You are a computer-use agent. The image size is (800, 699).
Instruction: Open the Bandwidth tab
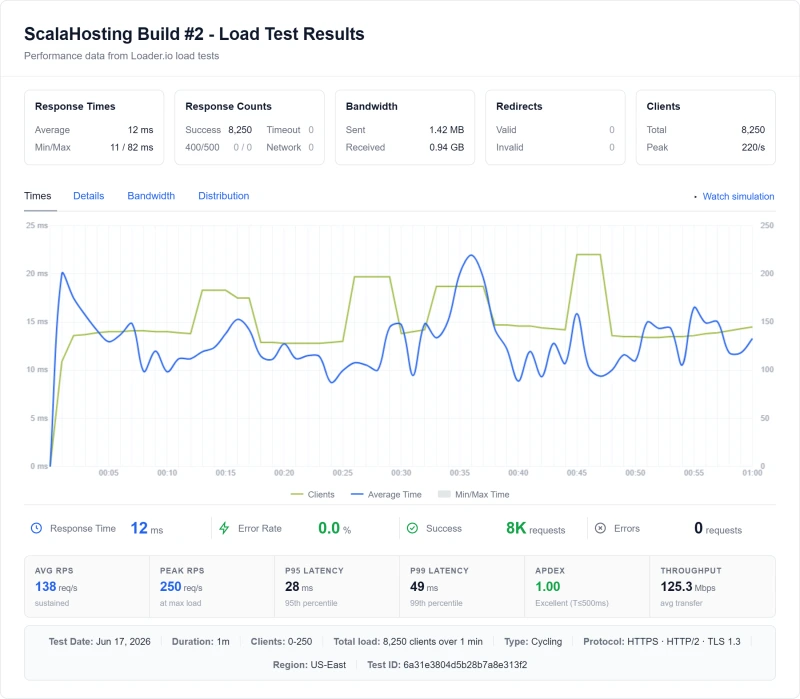151,196
